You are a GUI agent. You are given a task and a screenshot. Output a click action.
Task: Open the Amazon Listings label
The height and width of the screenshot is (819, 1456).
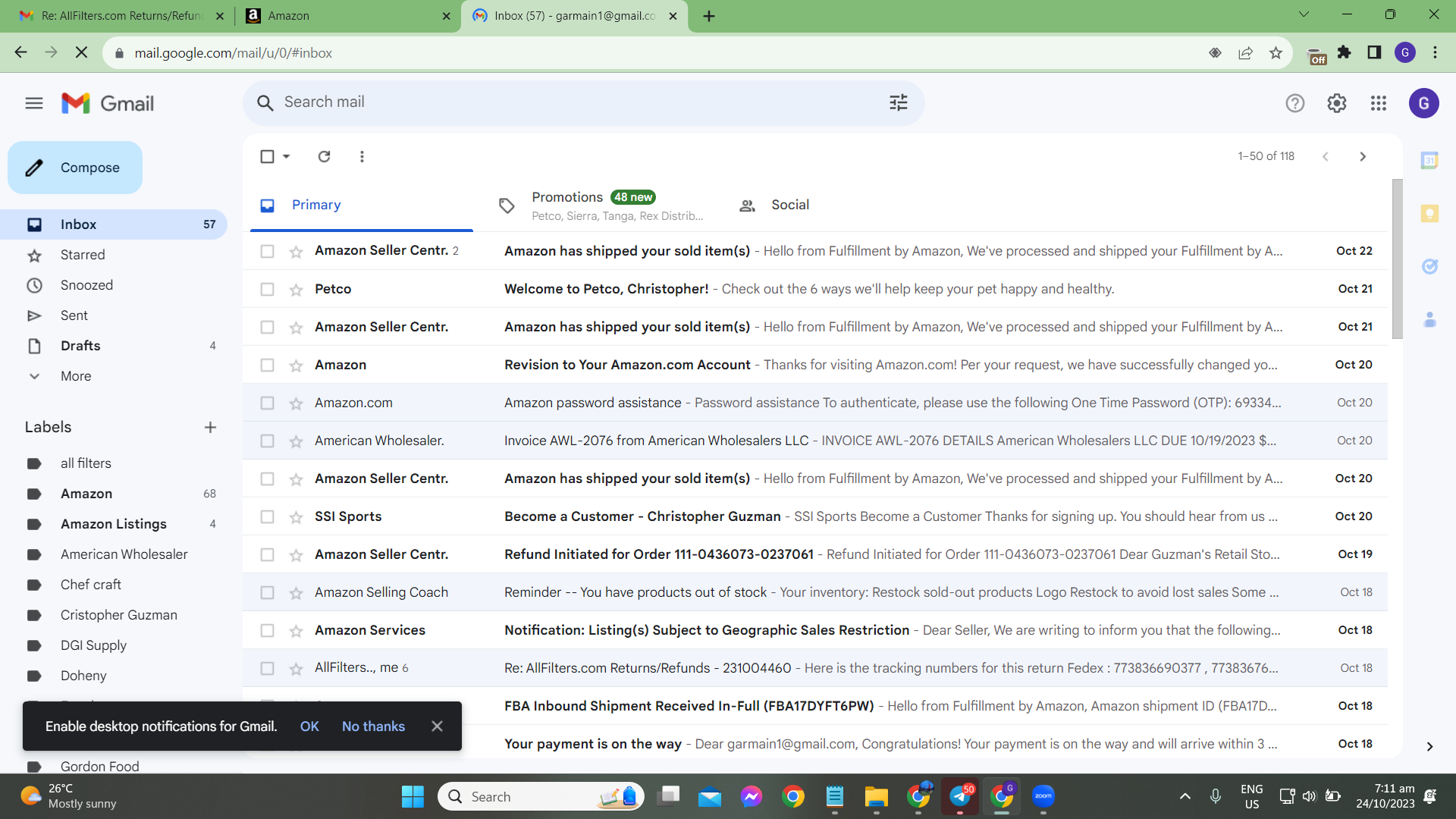pyautogui.click(x=114, y=524)
